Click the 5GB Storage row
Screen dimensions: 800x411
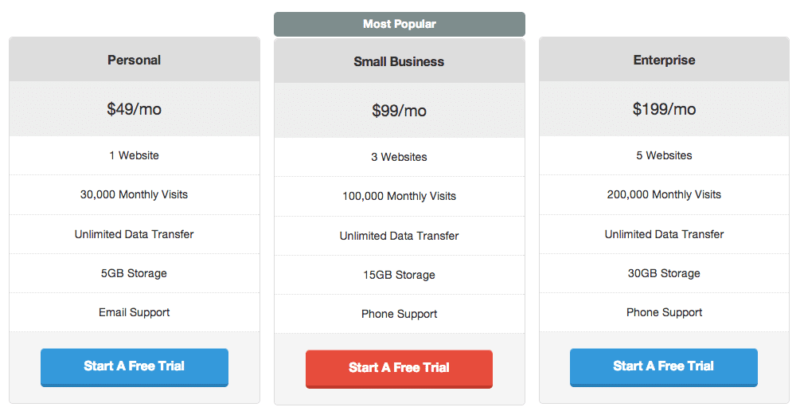[x=134, y=273]
